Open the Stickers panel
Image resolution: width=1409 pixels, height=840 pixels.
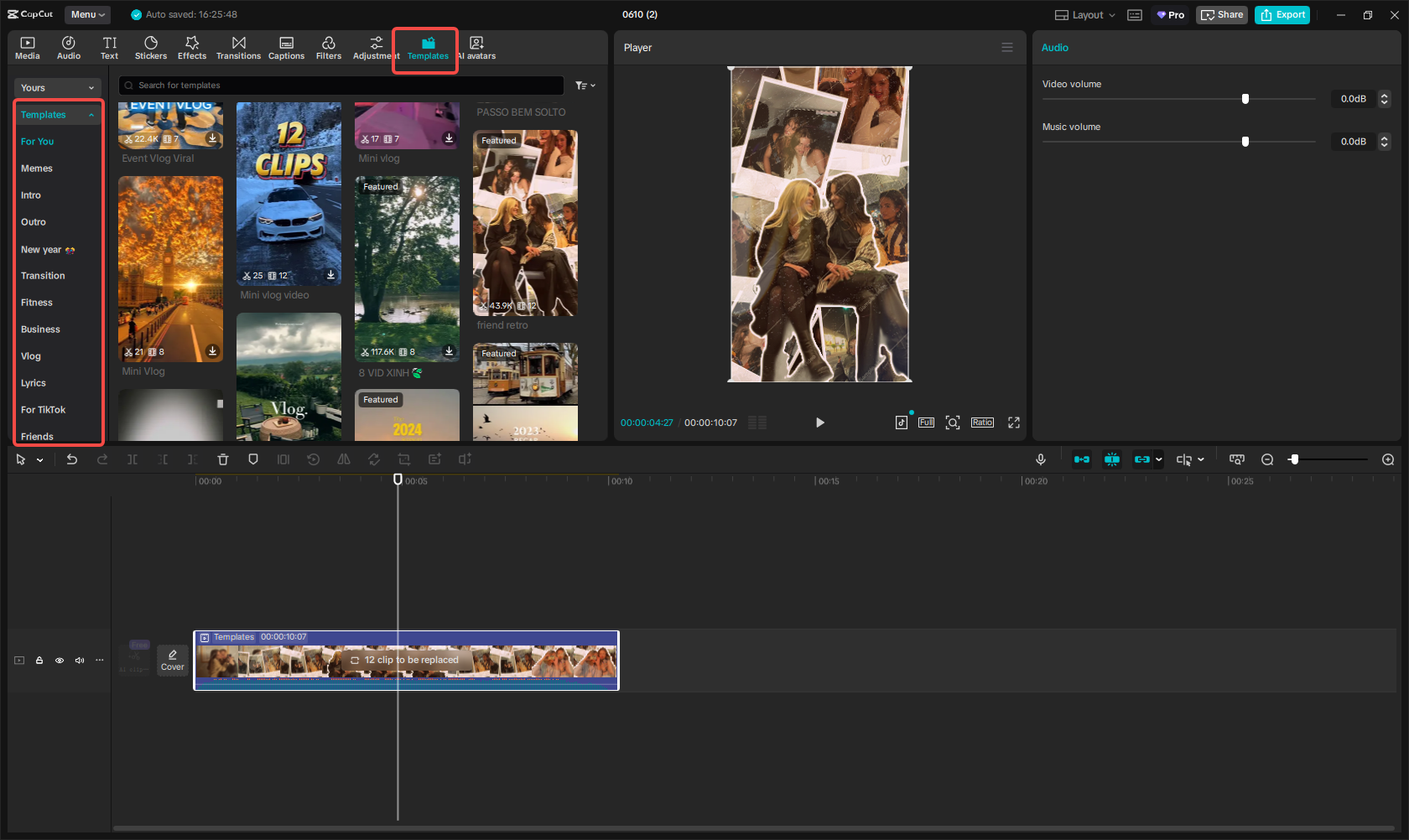(151, 46)
